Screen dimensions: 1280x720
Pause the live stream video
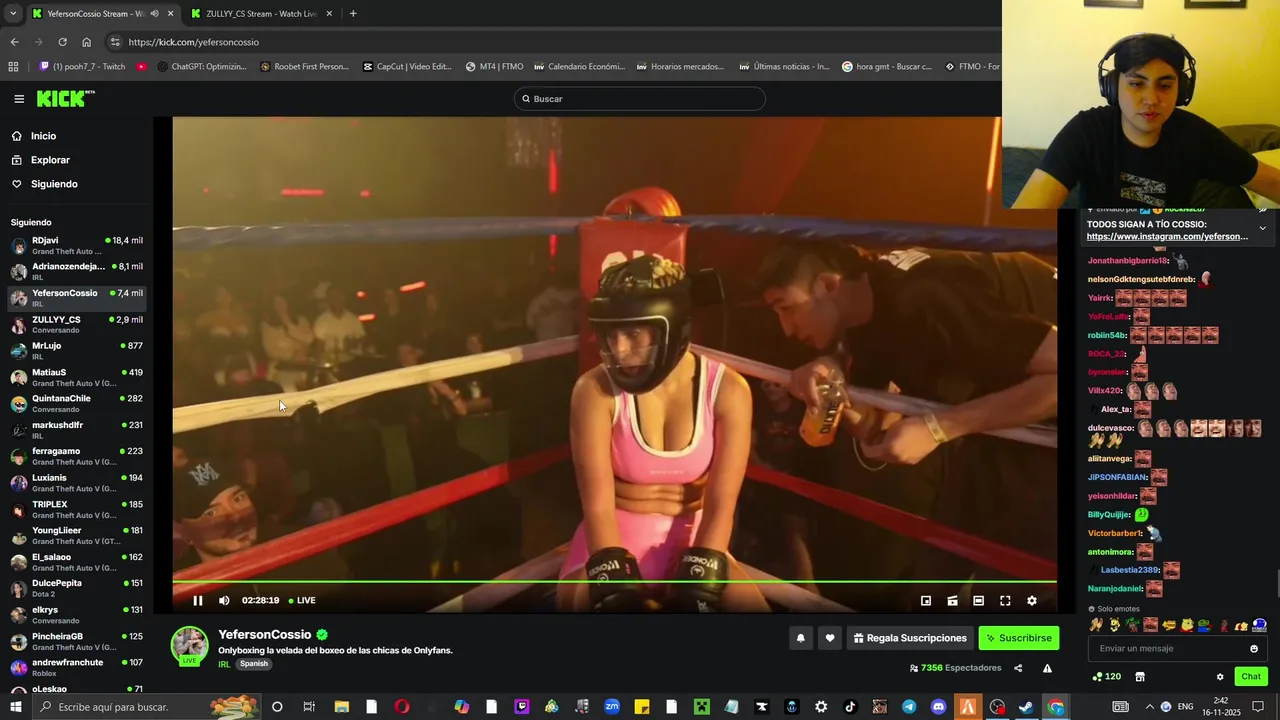197,600
